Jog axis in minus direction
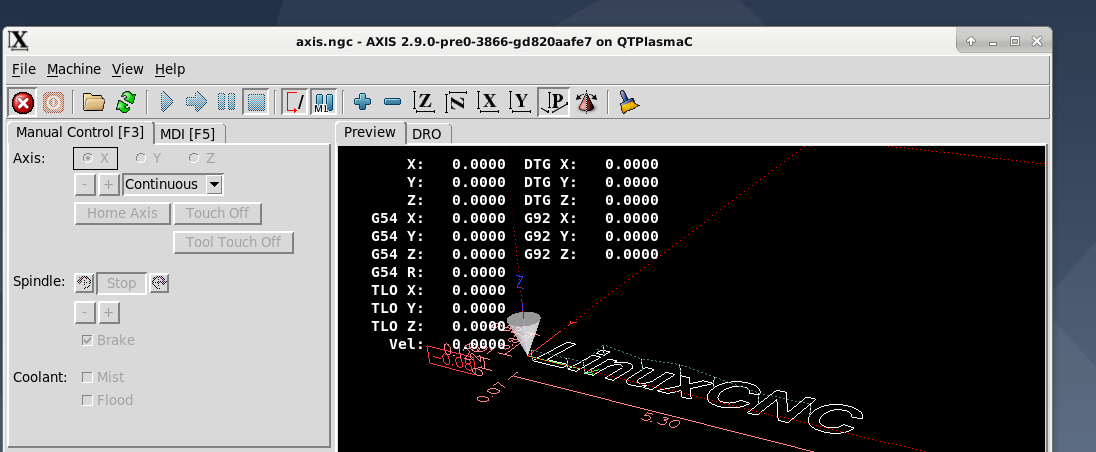Viewport: 1096px width, 452px height. pos(85,184)
